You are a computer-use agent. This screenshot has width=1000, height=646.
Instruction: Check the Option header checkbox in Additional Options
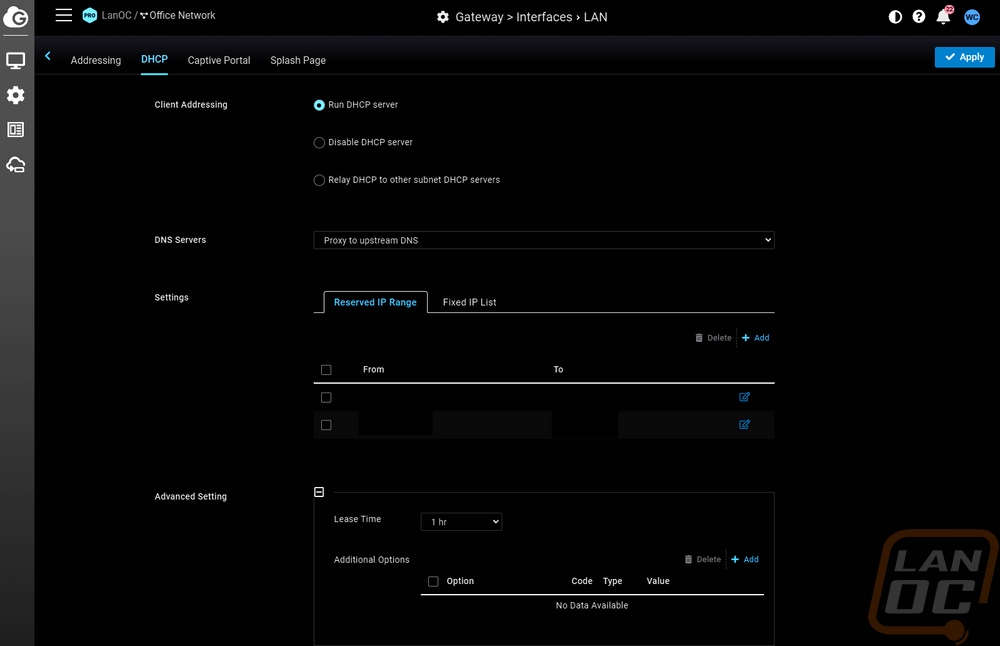coord(433,582)
